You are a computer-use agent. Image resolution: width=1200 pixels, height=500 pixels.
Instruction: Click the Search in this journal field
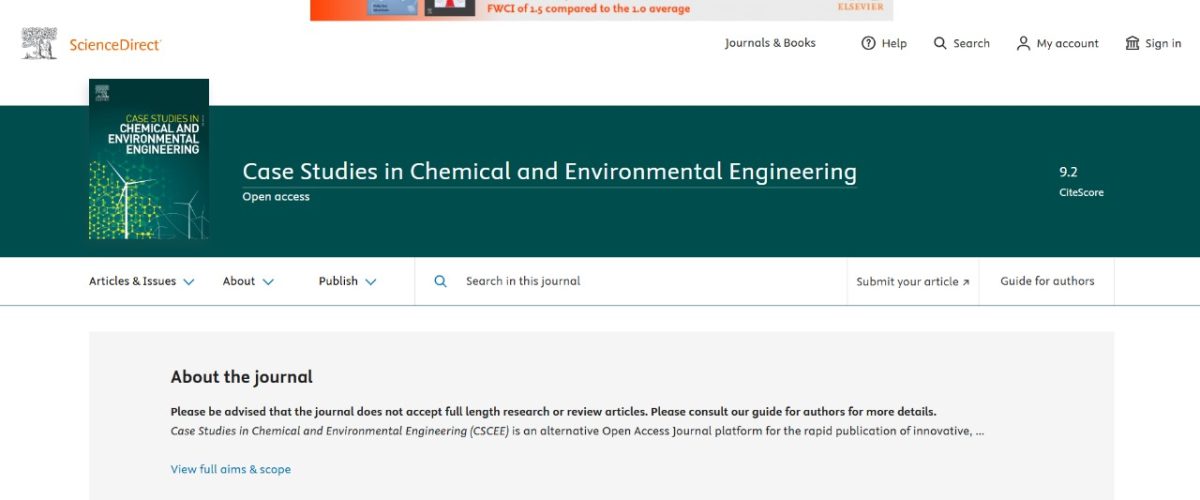[630, 281]
